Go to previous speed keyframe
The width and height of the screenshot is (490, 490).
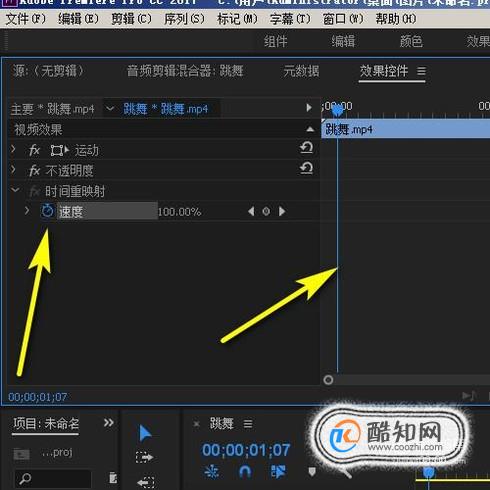click(x=251, y=211)
